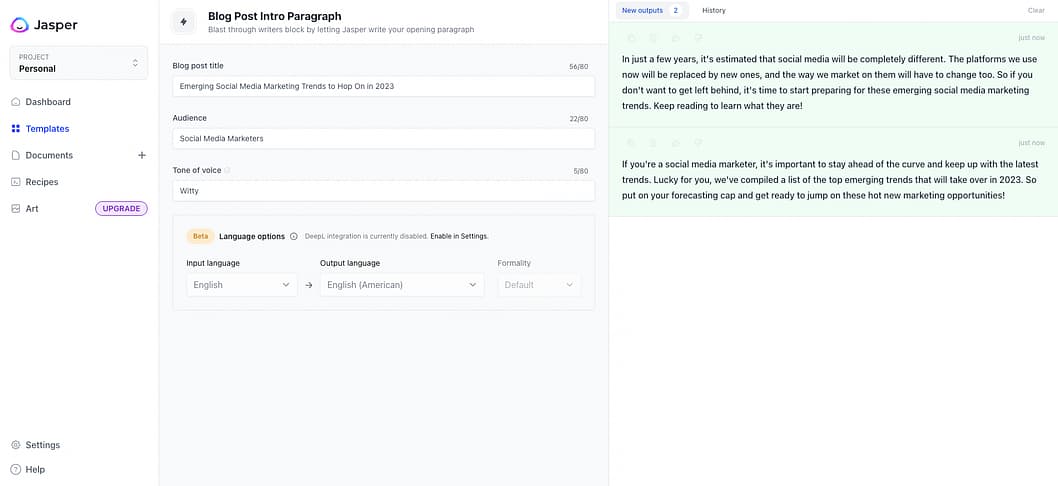Viewport: 1058px width, 486px height.
Task: Click the Help question mark icon
Action: click(x=16, y=469)
